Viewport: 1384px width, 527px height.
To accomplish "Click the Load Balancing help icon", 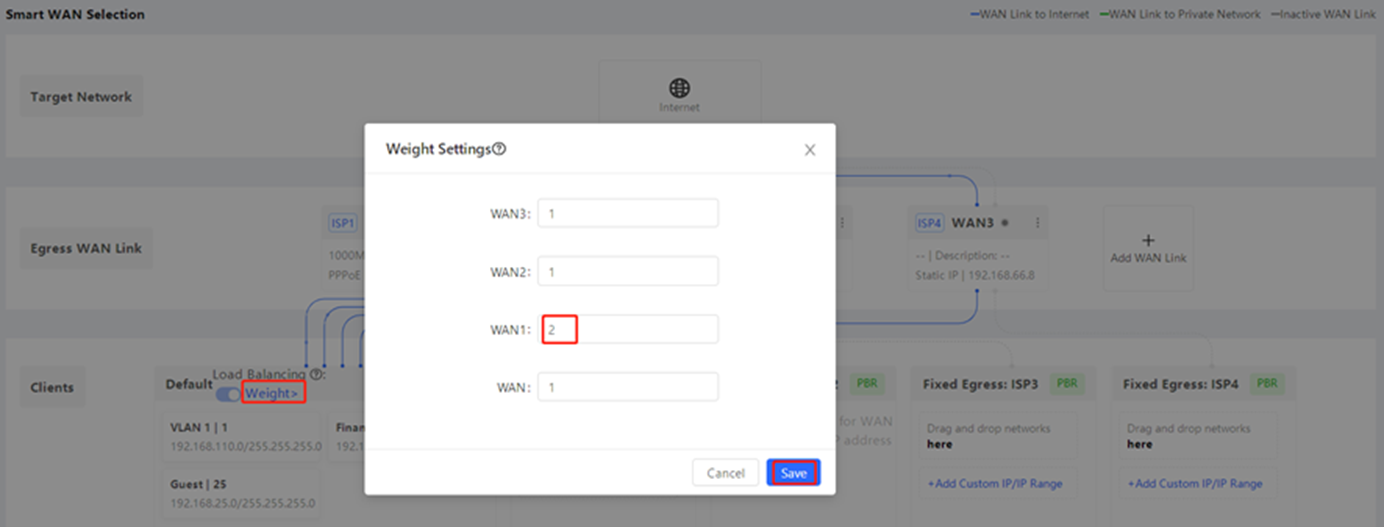I will [x=316, y=375].
